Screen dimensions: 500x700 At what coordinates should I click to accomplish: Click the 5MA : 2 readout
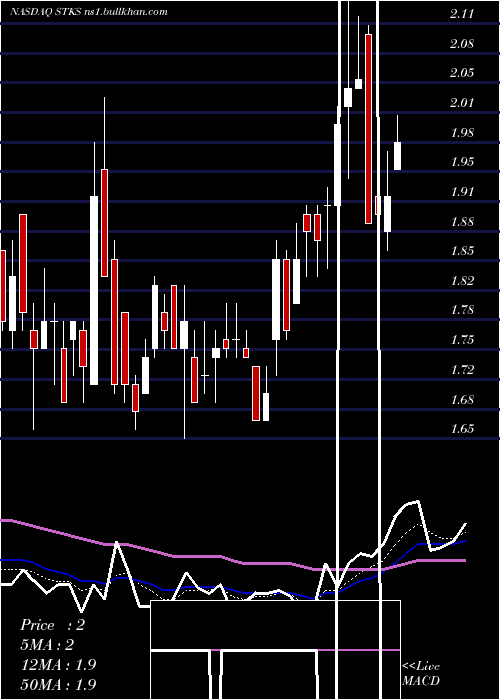47,644
